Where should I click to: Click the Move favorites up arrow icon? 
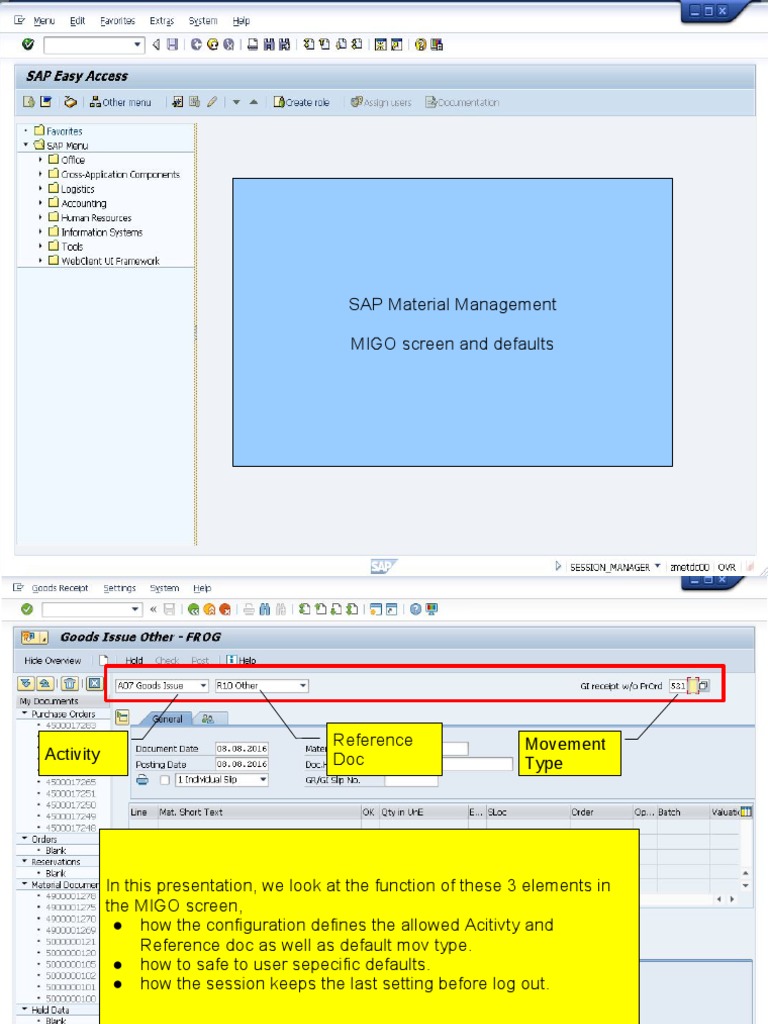coord(253,102)
